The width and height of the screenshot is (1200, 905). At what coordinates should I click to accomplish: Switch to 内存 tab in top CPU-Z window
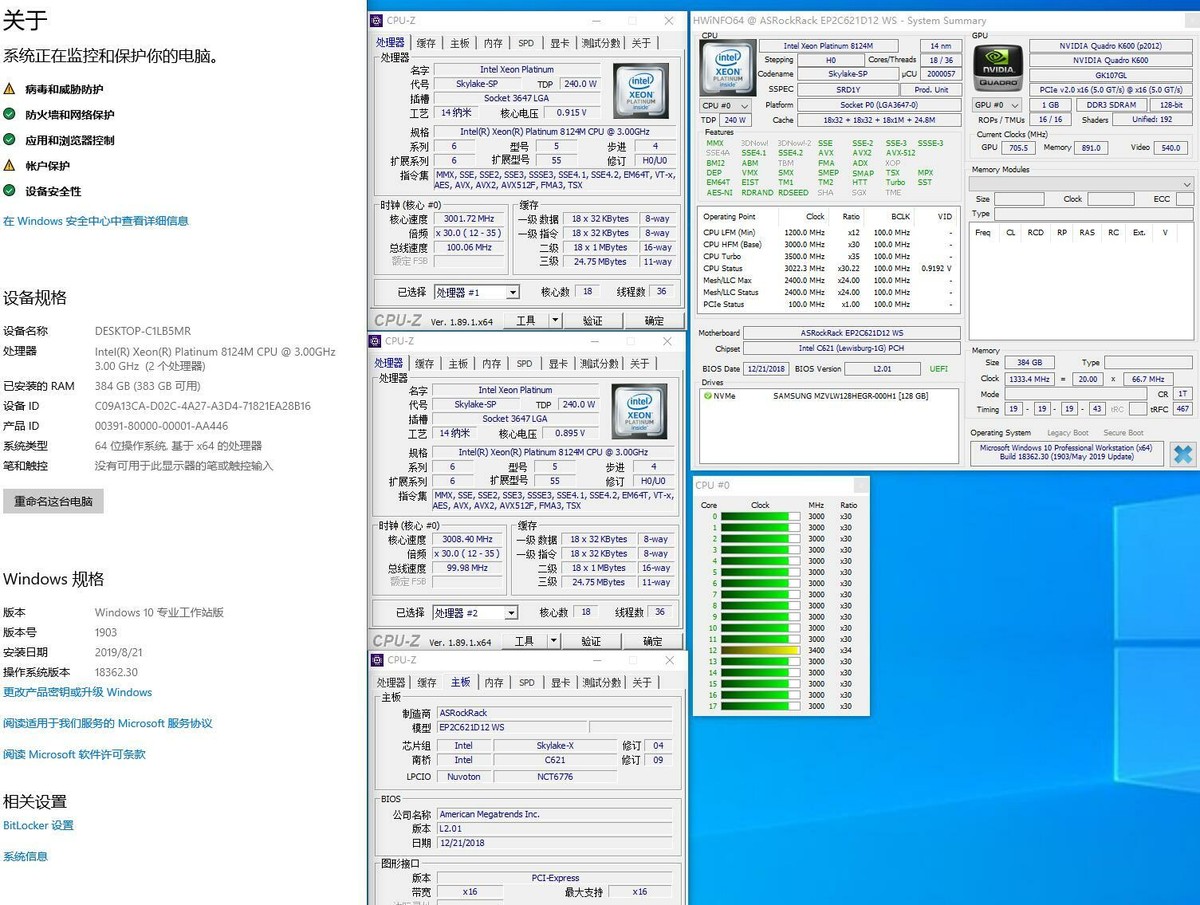(x=493, y=43)
